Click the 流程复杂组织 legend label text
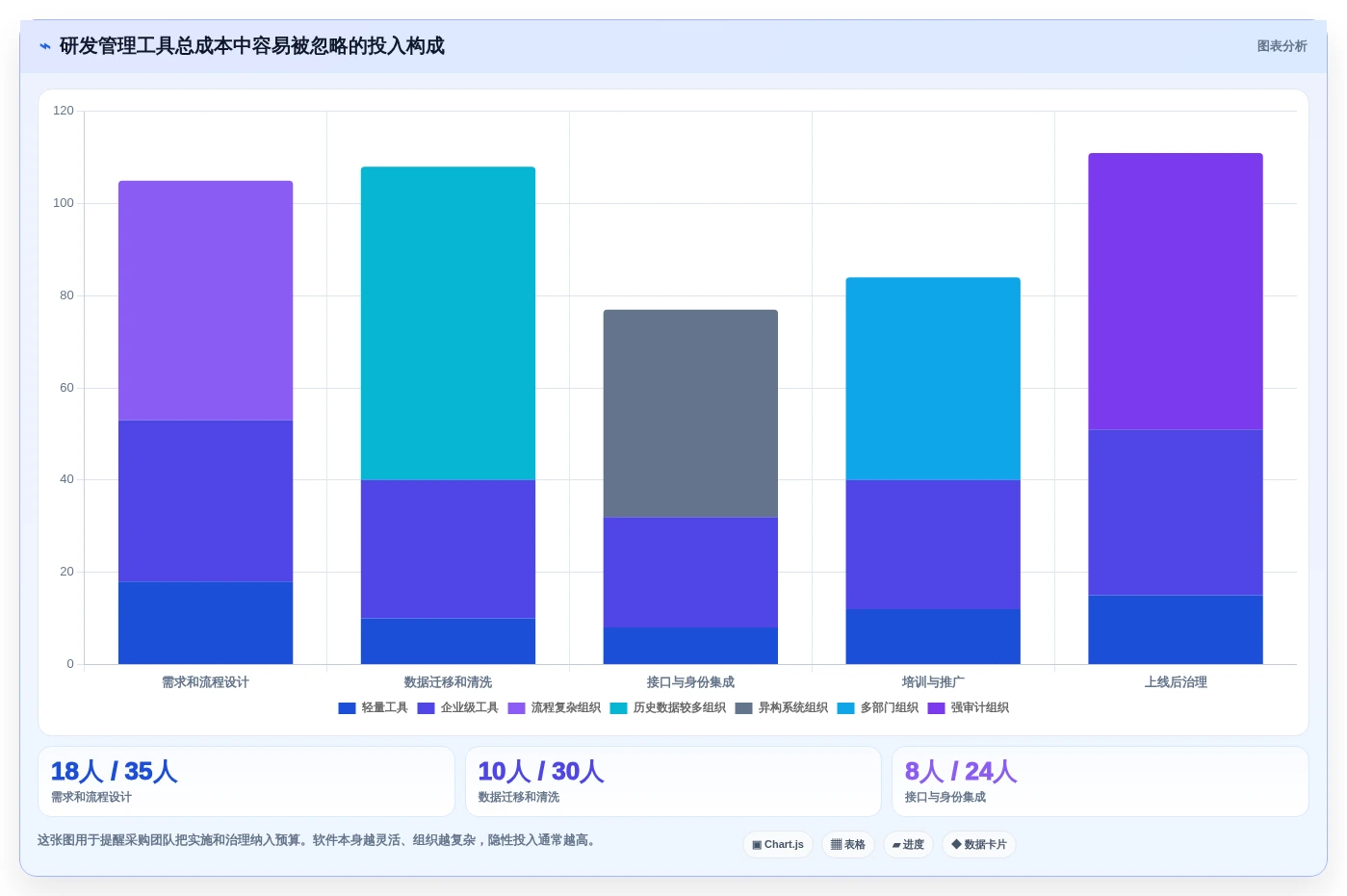The width and height of the screenshot is (1347, 896). pos(565,708)
